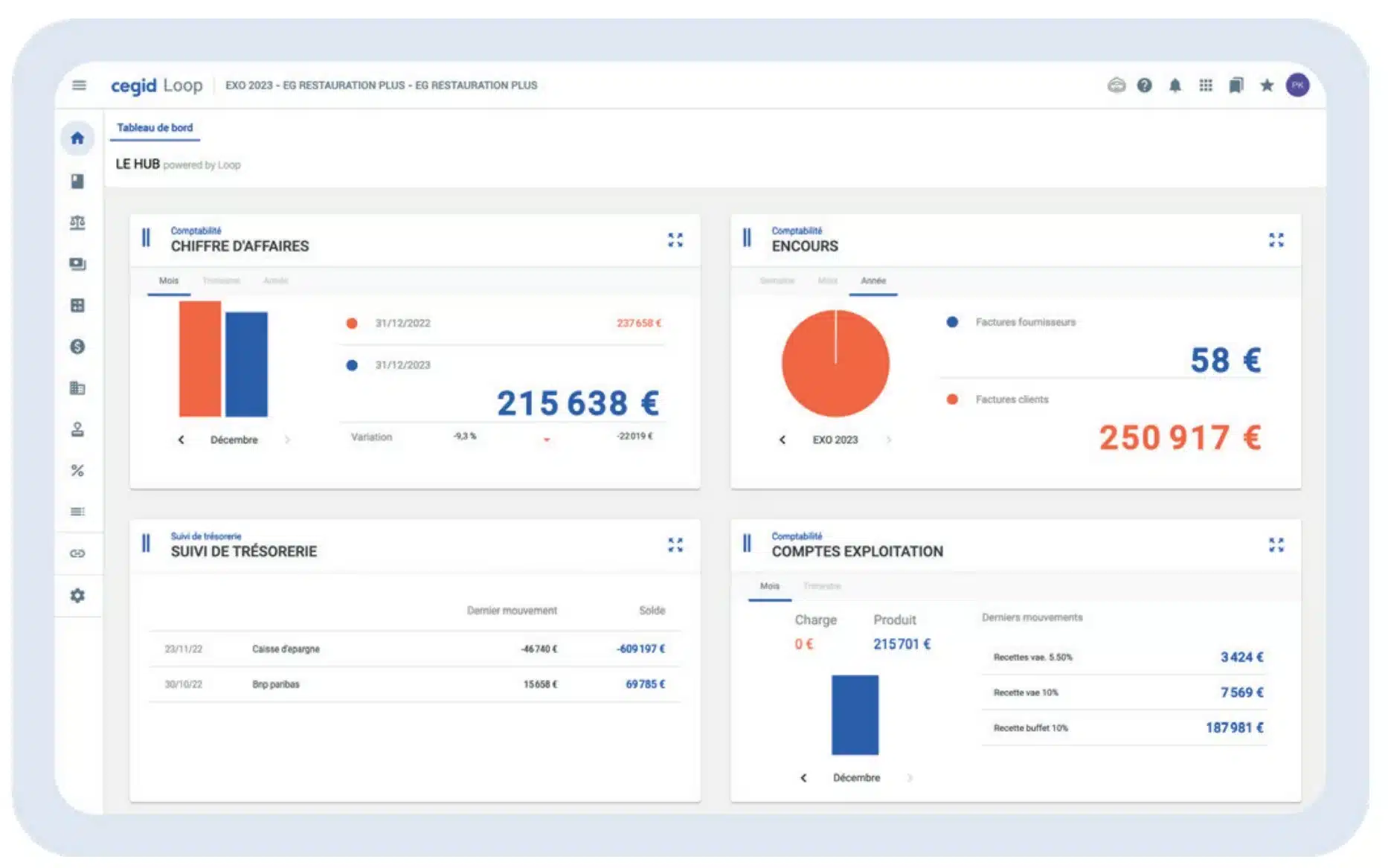Switch Encours to Année tab

click(x=873, y=281)
